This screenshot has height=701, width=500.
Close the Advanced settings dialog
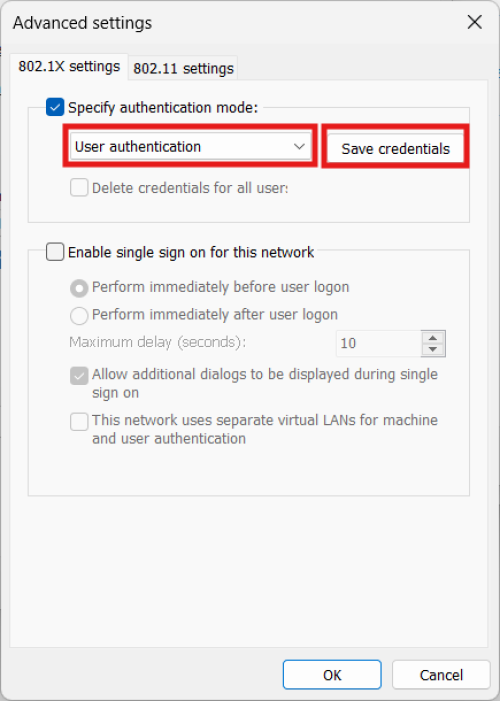click(x=474, y=22)
